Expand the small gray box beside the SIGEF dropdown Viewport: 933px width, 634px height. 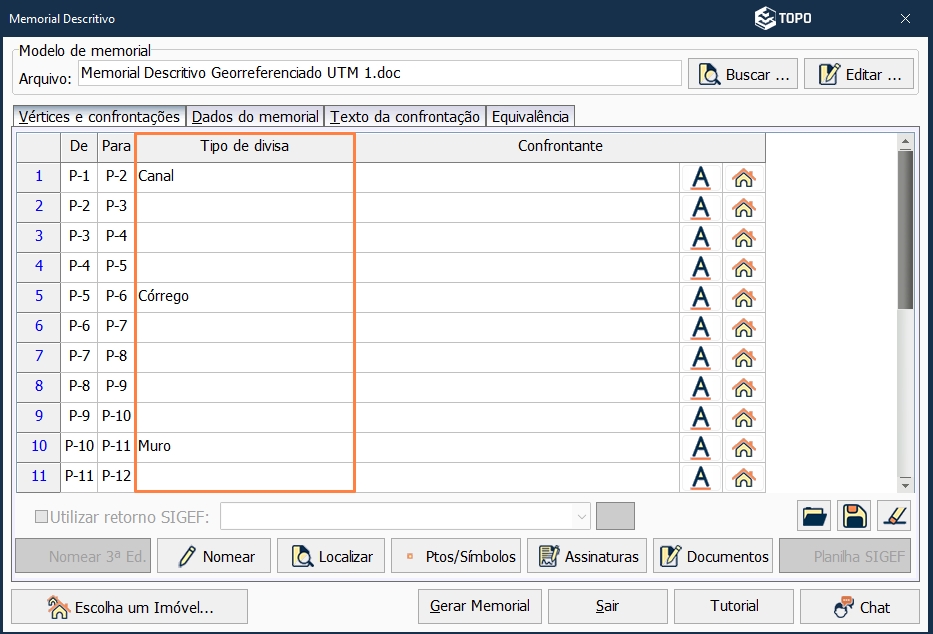615,516
